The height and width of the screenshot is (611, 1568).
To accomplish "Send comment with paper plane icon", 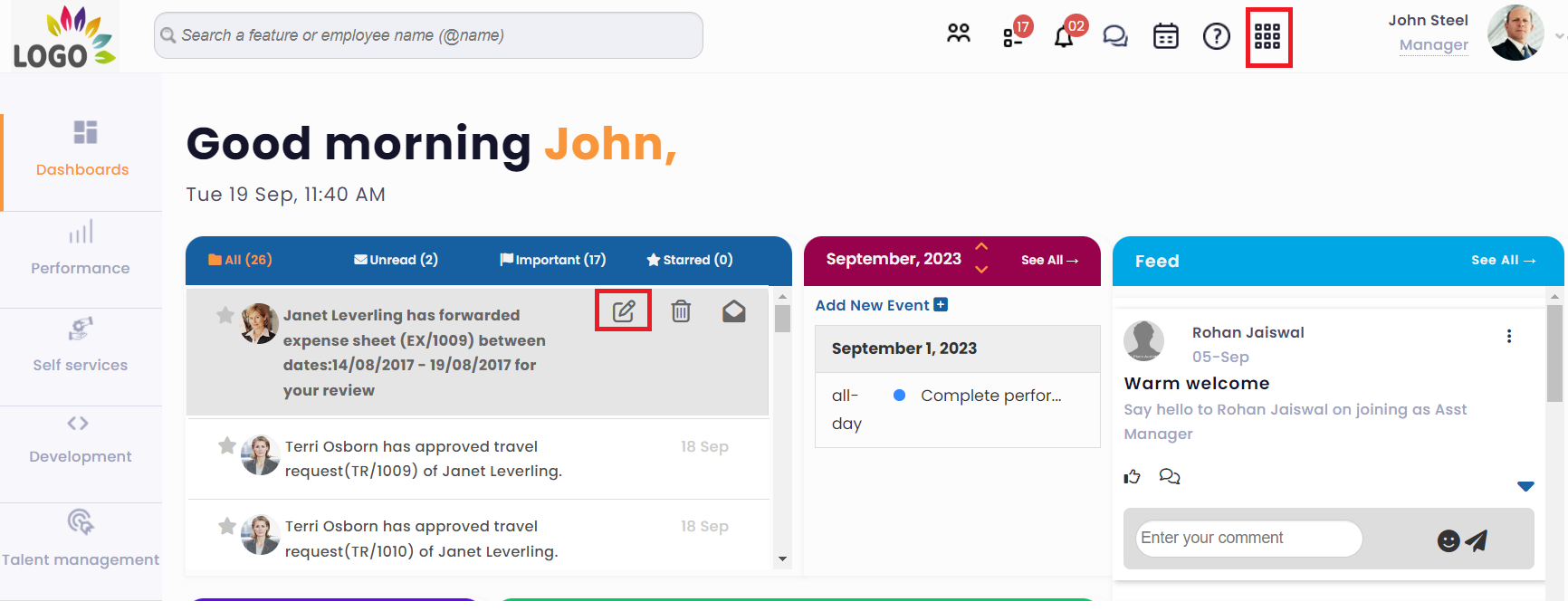I will point(1477,540).
